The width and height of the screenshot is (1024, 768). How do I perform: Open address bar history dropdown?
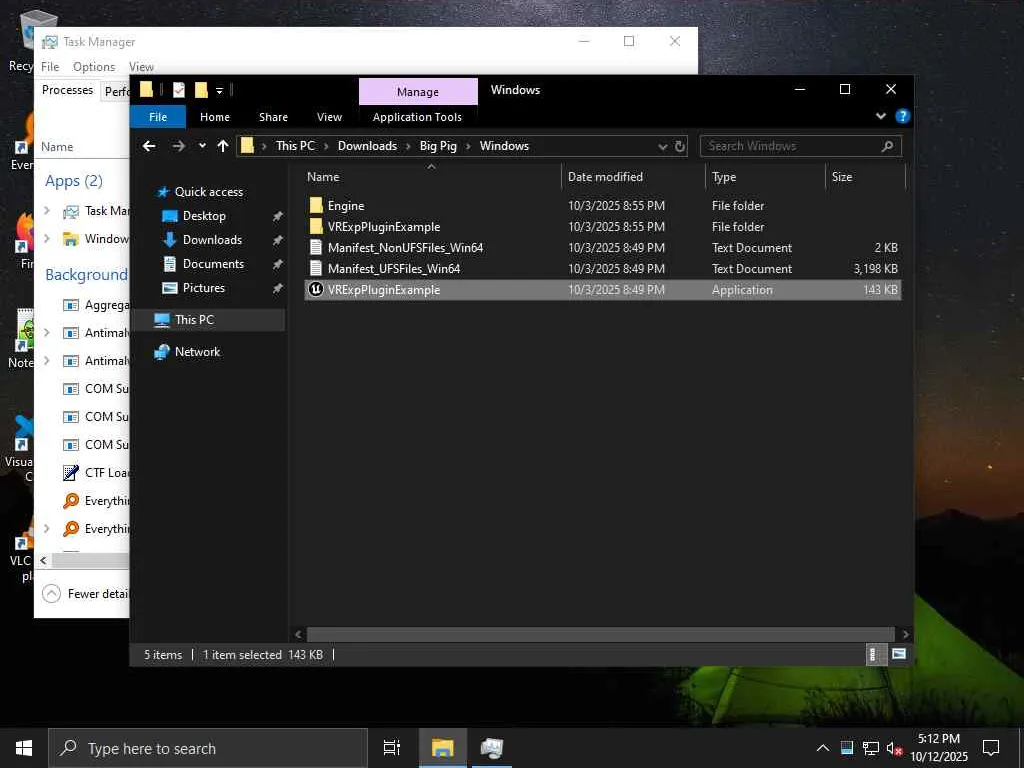click(663, 146)
